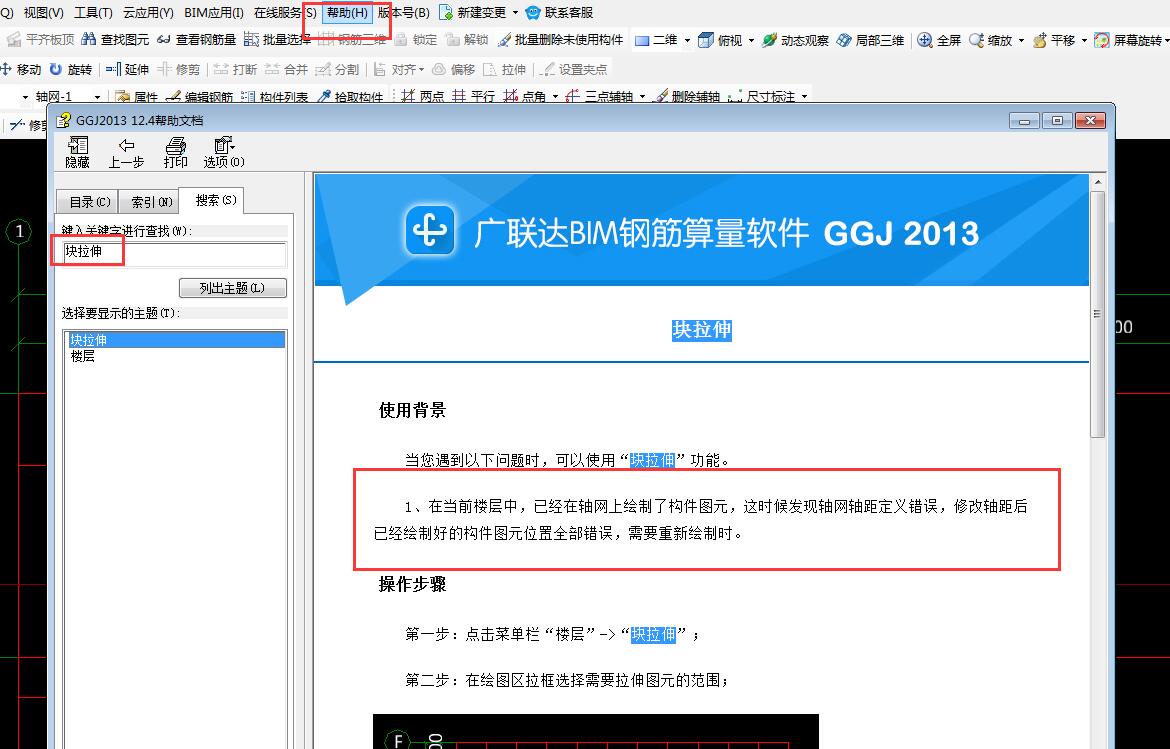The height and width of the screenshot is (749, 1170).
Task: Click 打印 print button in help
Action: point(175,152)
